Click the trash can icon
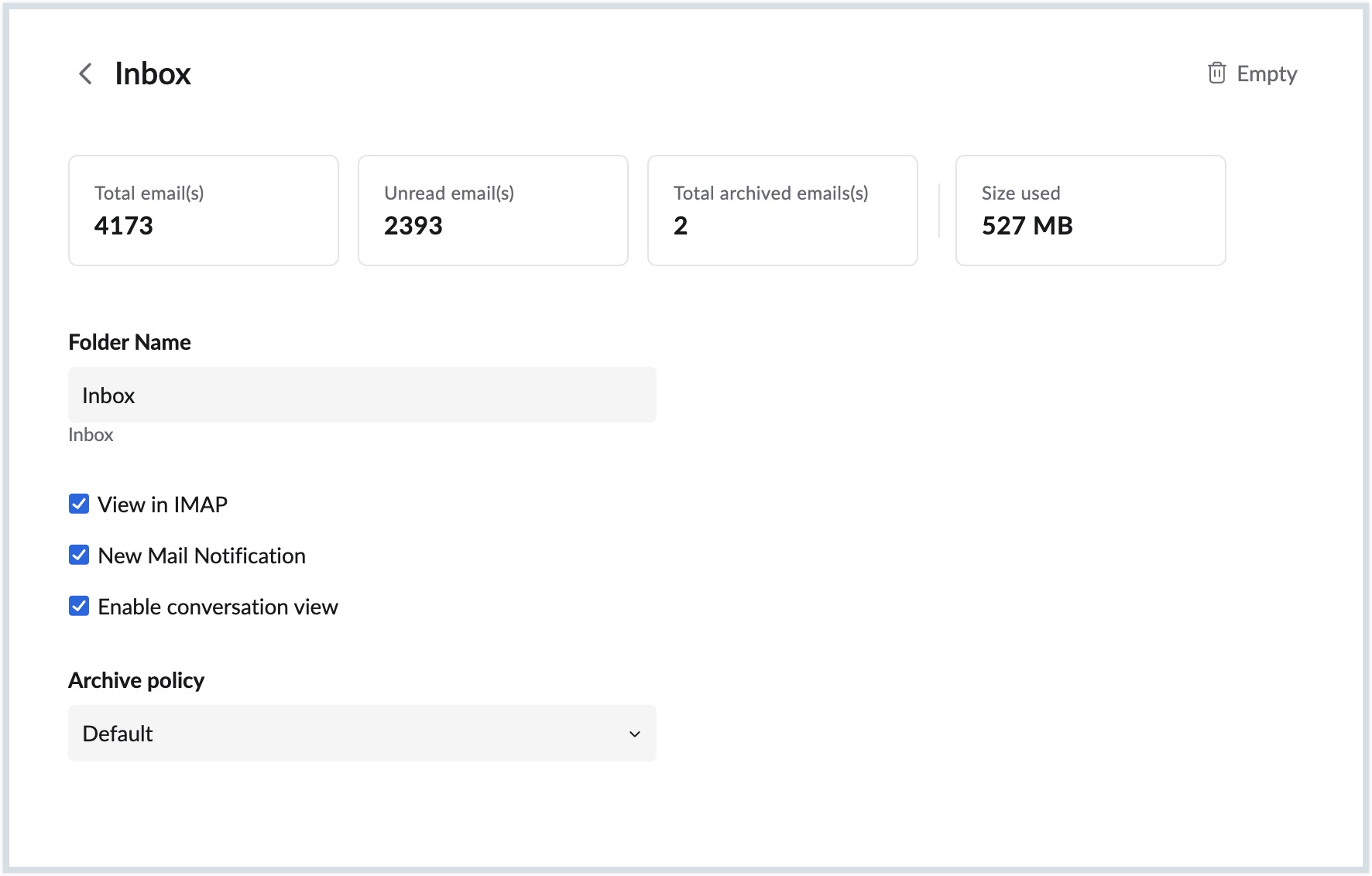 (1216, 74)
